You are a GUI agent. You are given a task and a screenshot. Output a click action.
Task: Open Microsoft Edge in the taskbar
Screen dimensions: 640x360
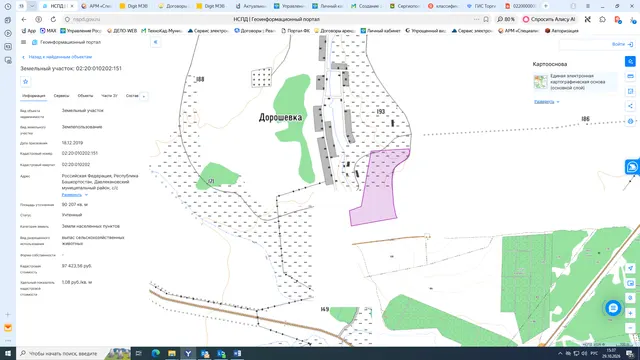pos(156,353)
